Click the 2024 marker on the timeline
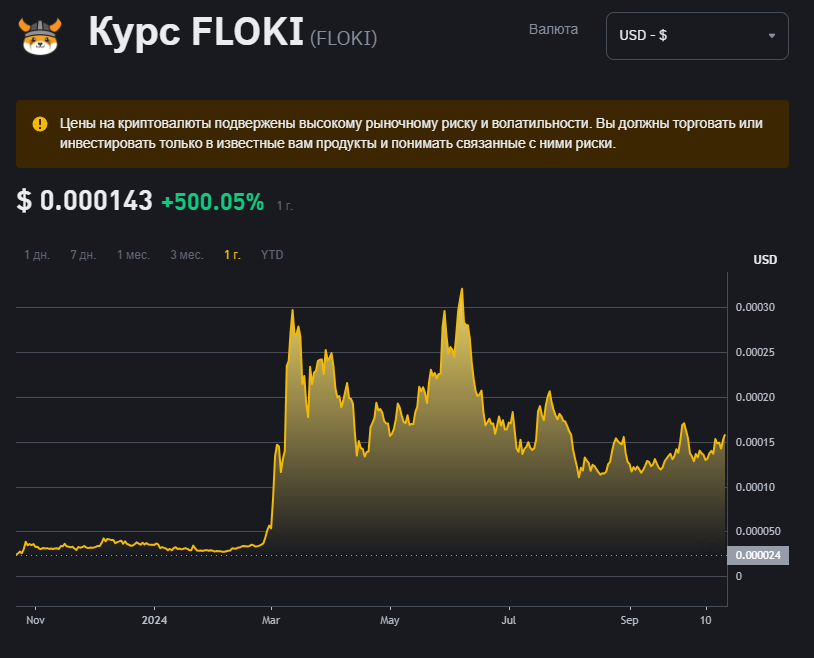This screenshot has width=814, height=658. pyautogui.click(x=152, y=620)
